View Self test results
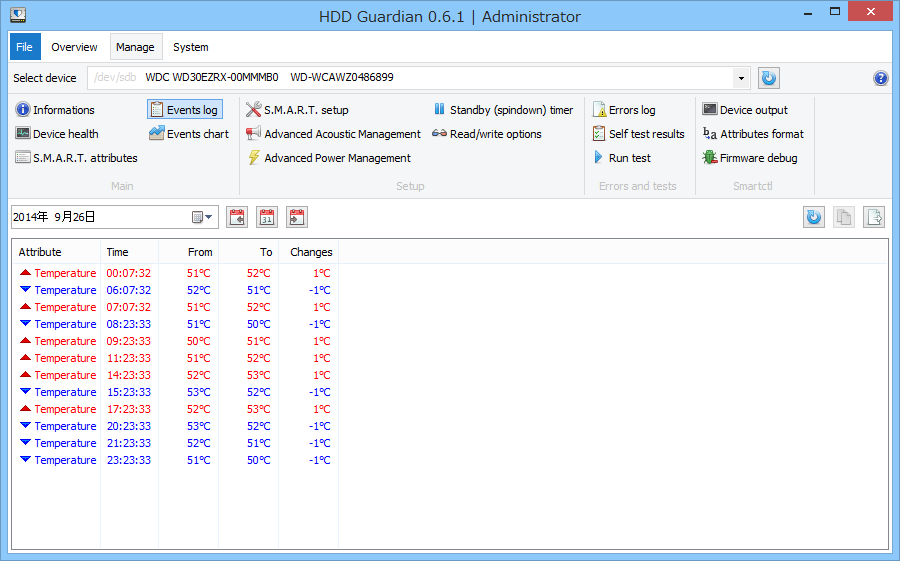Image resolution: width=900 pixels, height=561 pixels. (x=639, y=134)
